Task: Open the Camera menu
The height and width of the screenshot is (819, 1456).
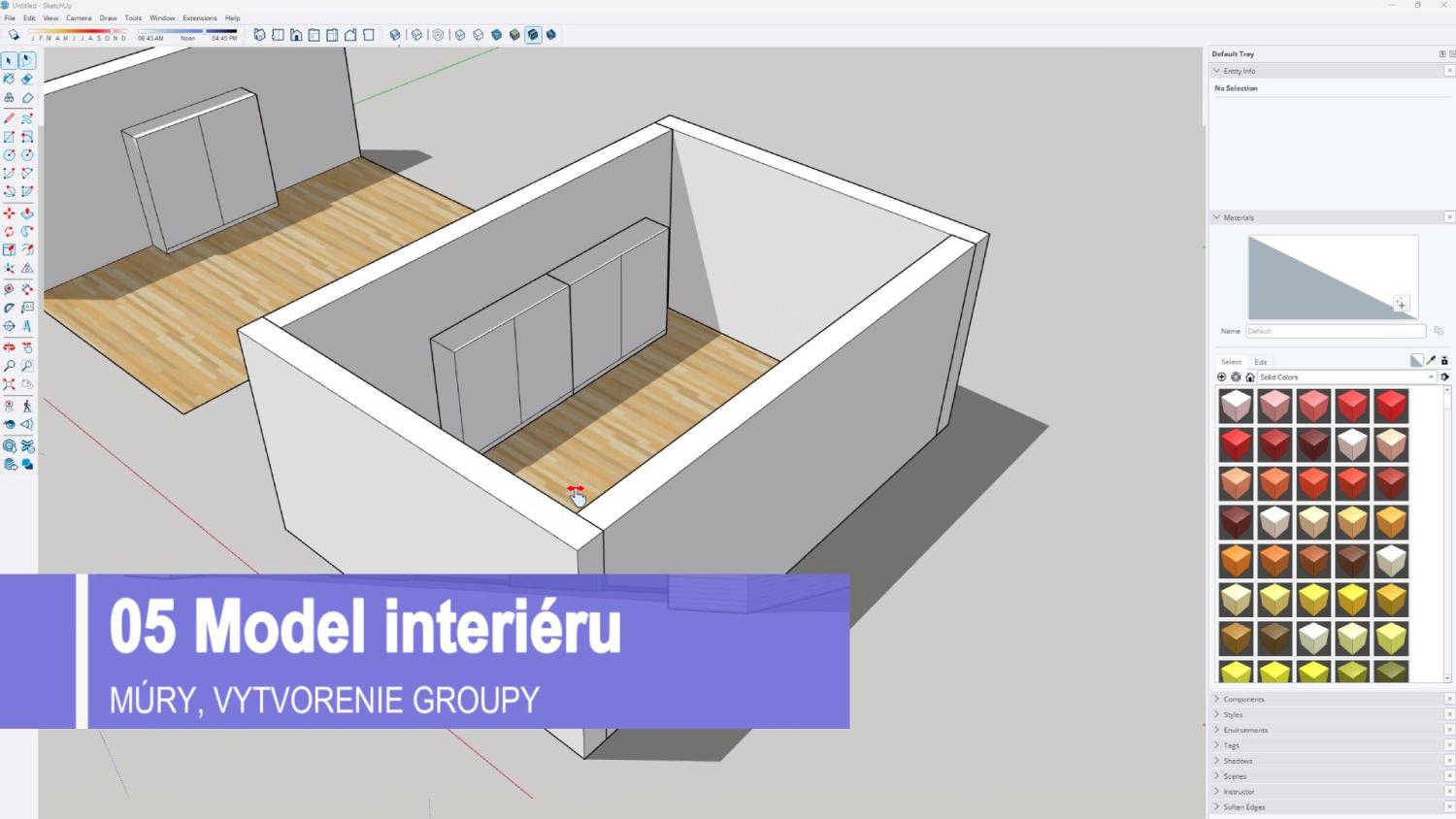Action: [79, 17]
